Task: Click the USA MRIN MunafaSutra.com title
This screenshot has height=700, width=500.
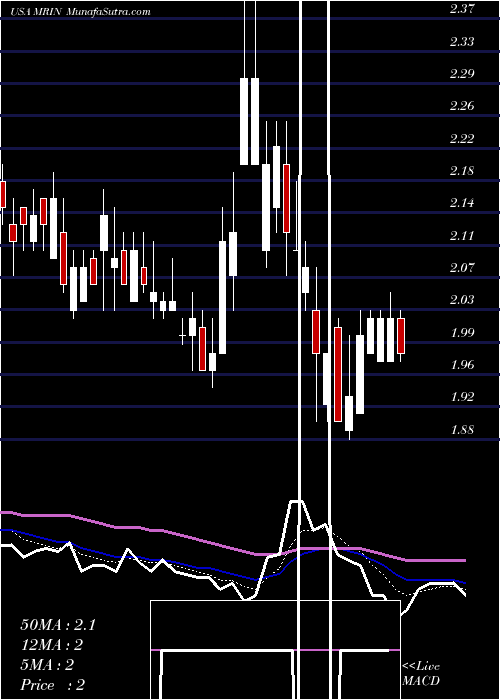Action: click(79, 12)
